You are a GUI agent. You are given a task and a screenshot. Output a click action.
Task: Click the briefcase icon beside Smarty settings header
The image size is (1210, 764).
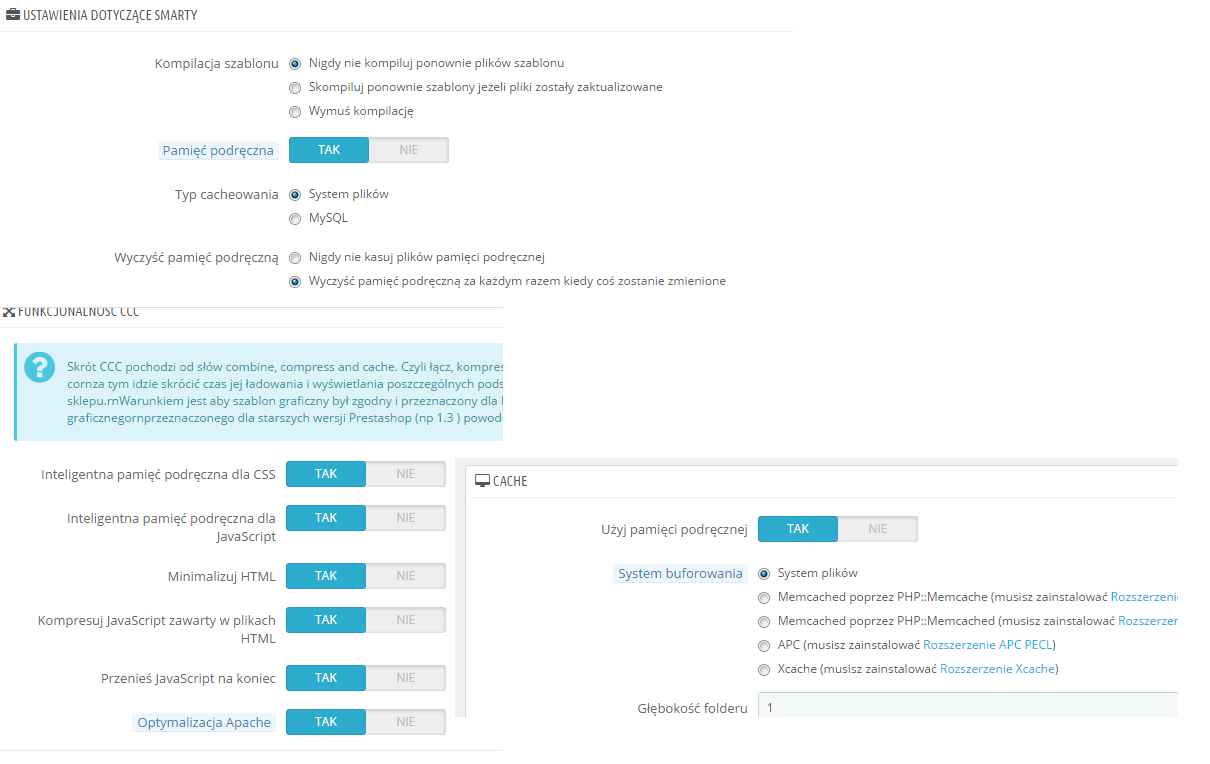[13, 15]
